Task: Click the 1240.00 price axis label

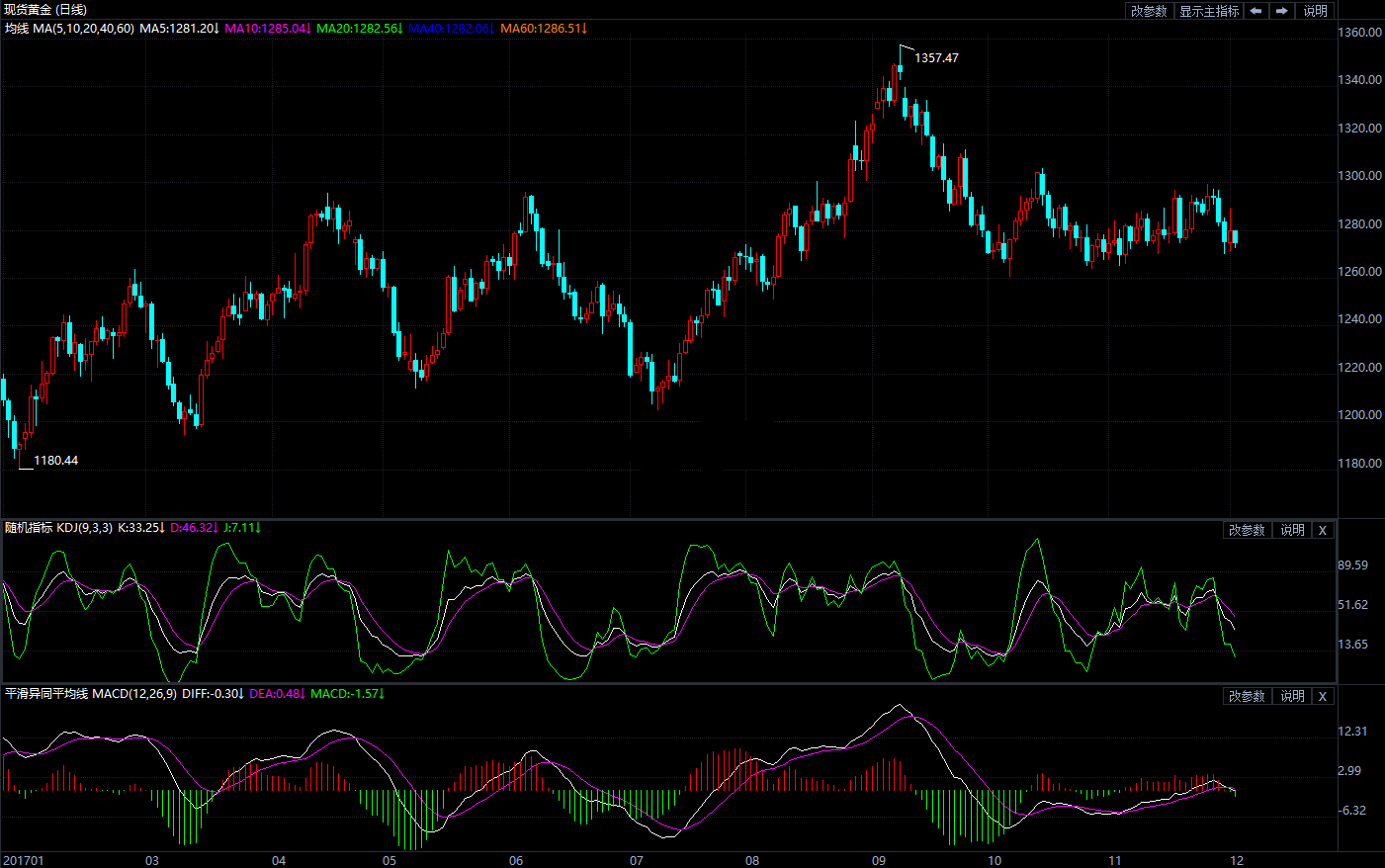Action: click(x=1359, y=319)
